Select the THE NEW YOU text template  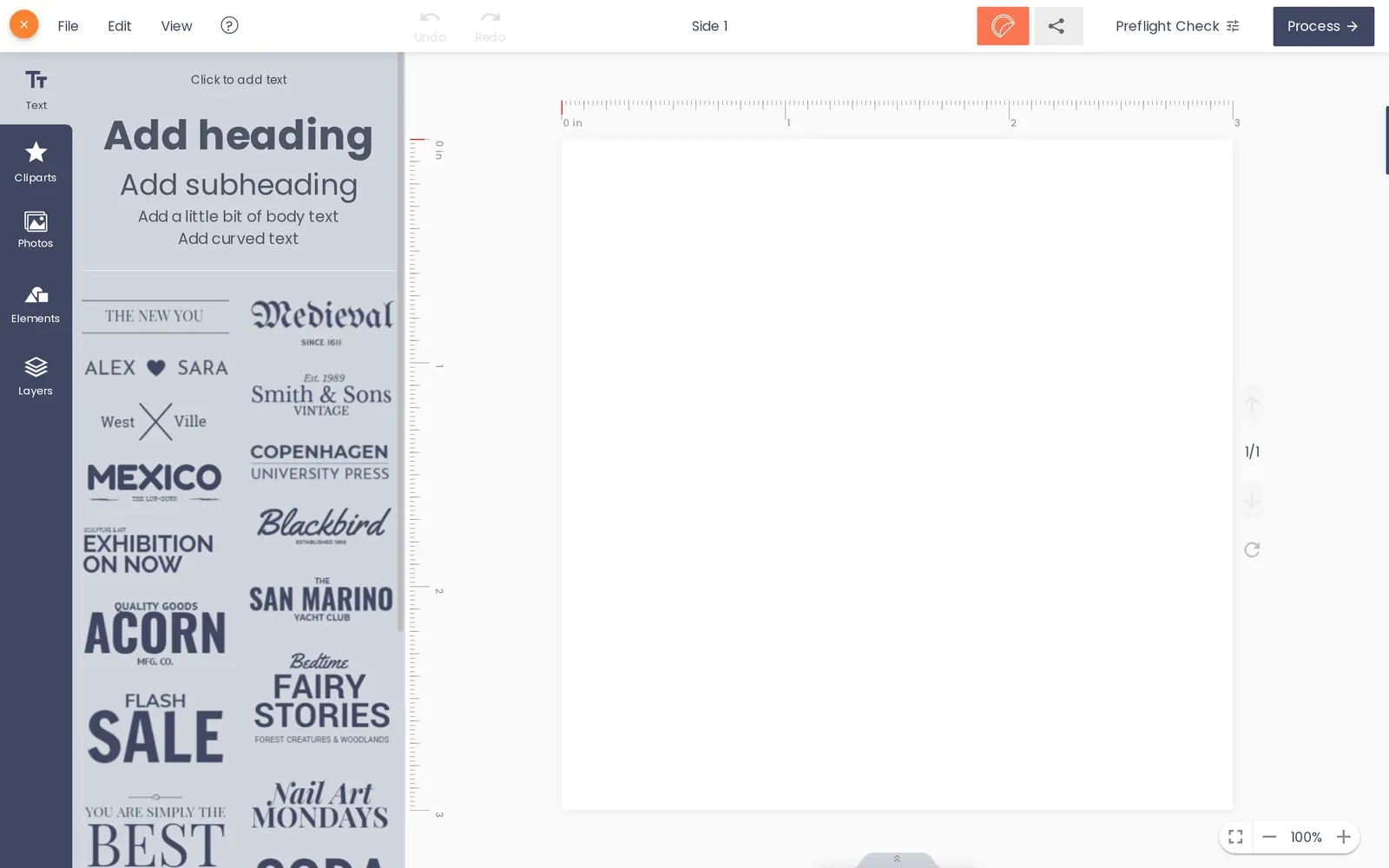pyautogui.click(x=155, y=316)
